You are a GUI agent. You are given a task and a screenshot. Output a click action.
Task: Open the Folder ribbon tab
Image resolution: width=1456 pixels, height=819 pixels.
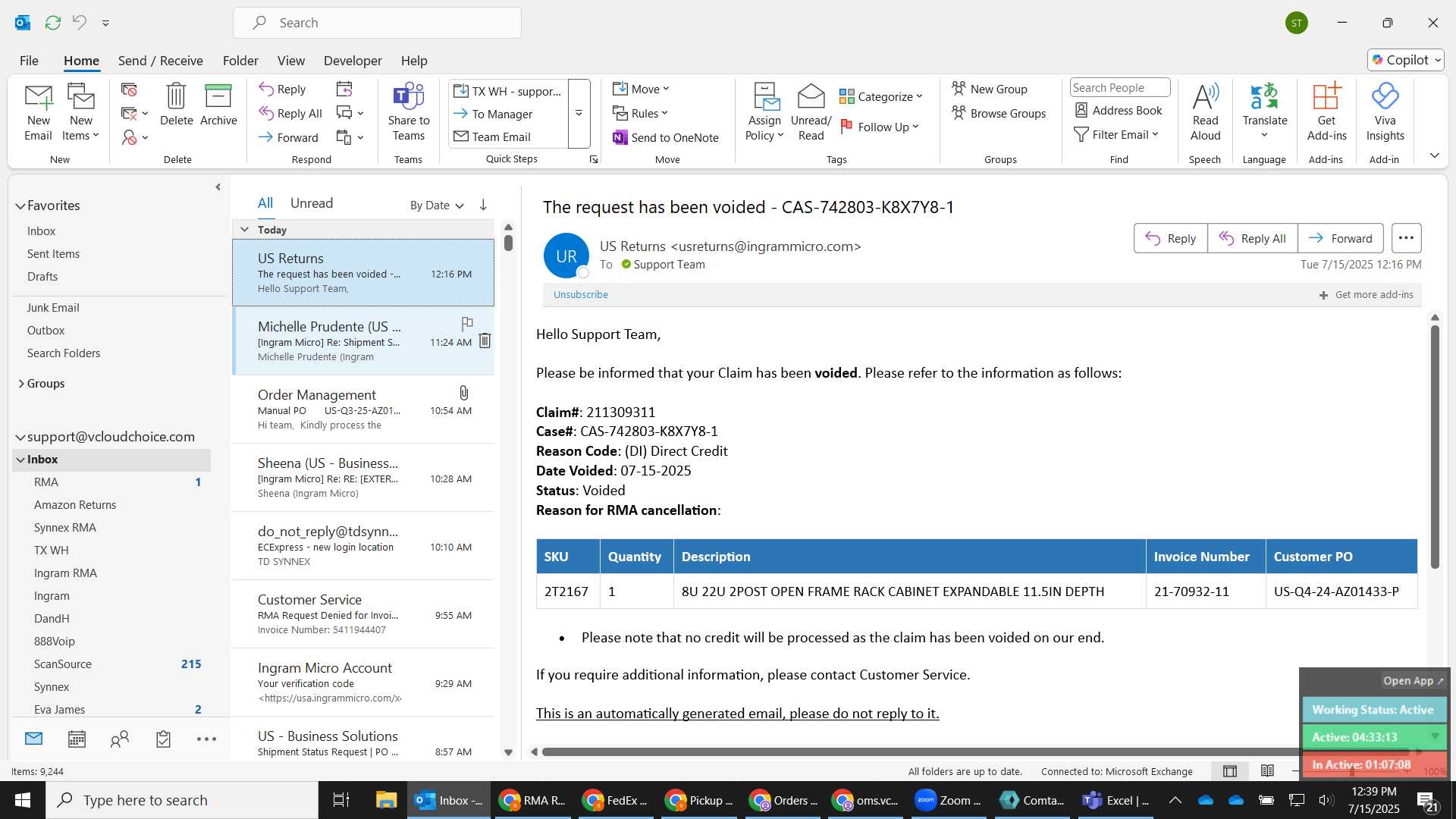click(x=240, y=61)
